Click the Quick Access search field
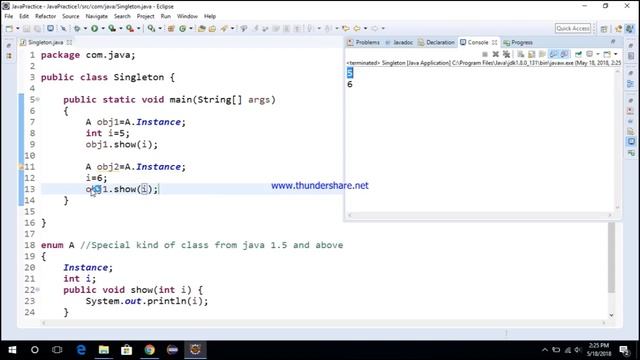640x360 pixels. click(x=573, y=29)
